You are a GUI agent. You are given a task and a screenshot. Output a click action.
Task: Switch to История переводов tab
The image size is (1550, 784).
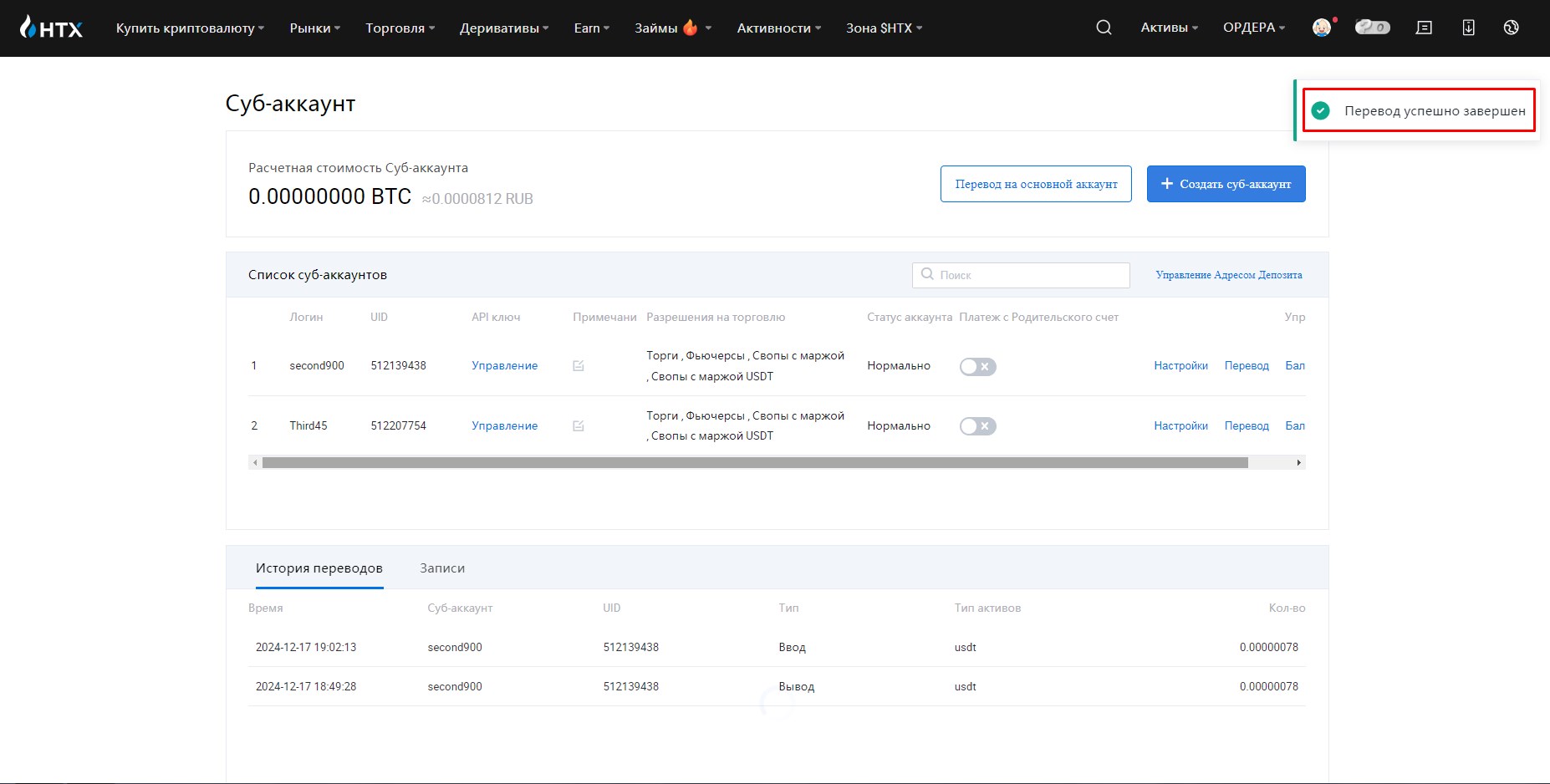tap(319, 568)
